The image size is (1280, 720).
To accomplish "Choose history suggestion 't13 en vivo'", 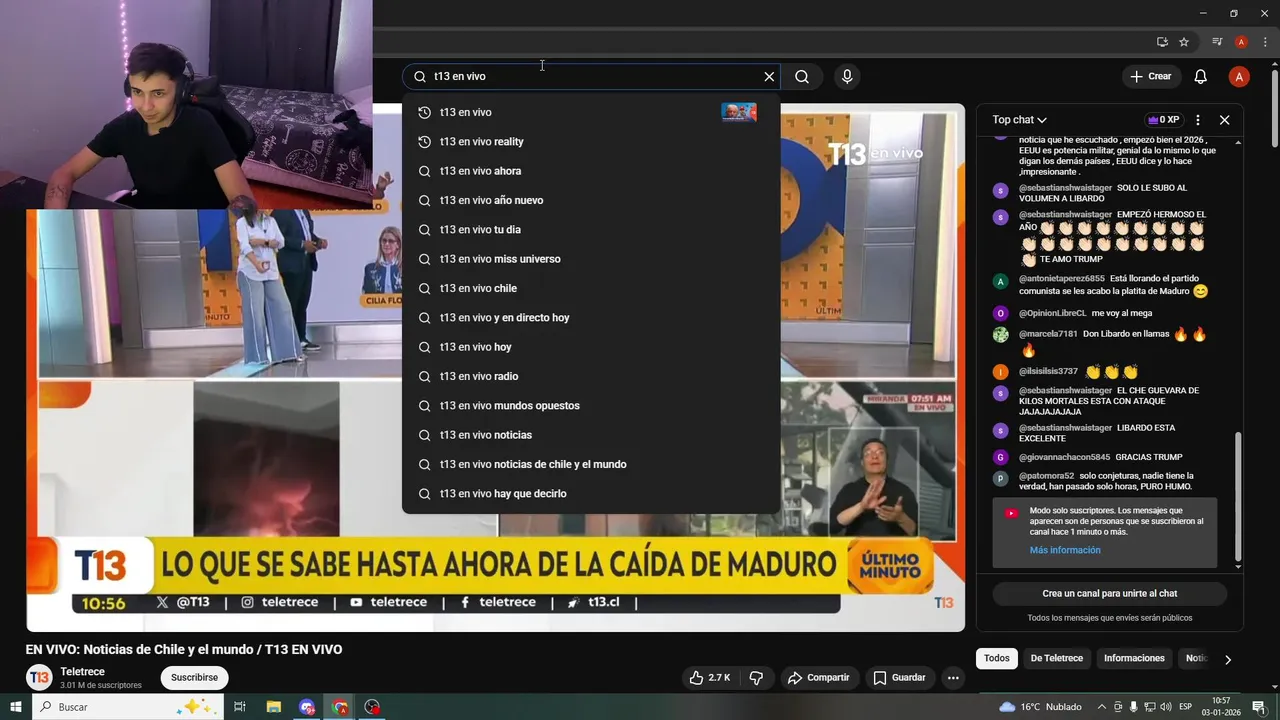I will (591, 112).
